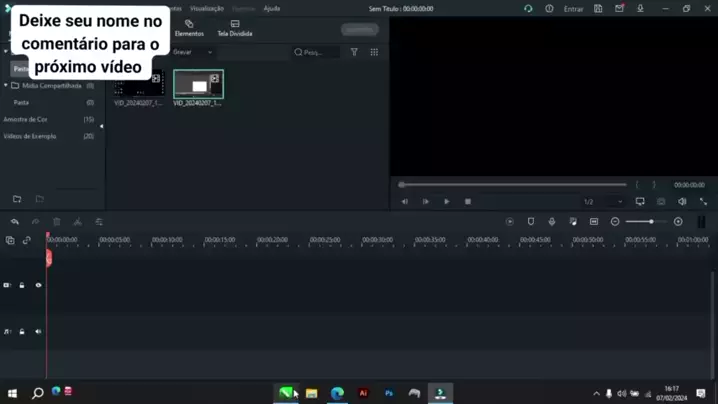Image resolution: width=718 pixels, height=404 pixels.
Task: Open the Elementos tab
Action: [x=189, y=28]
